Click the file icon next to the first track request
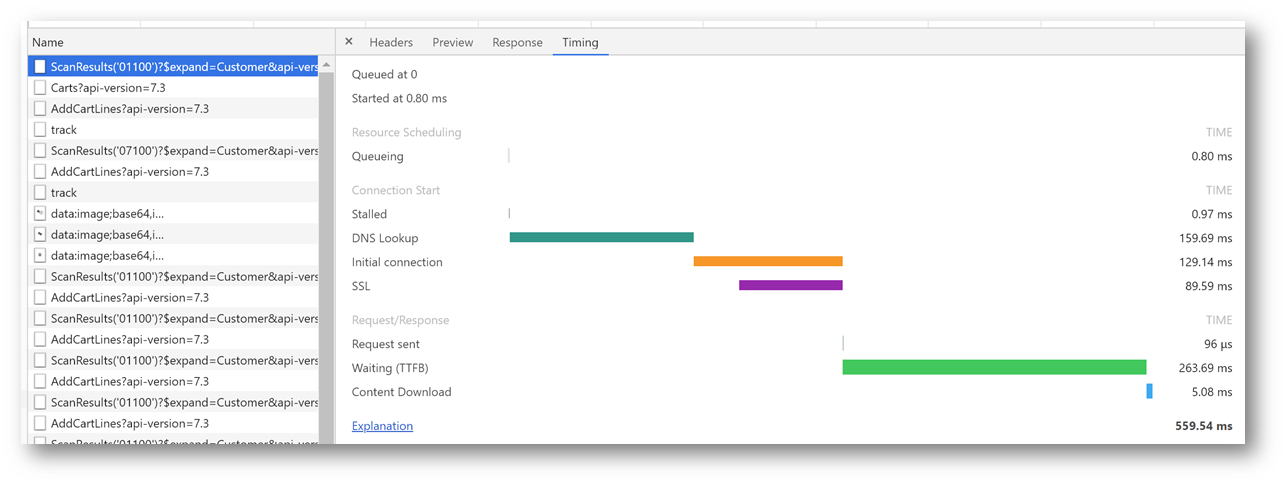 (x=40, y=130)
